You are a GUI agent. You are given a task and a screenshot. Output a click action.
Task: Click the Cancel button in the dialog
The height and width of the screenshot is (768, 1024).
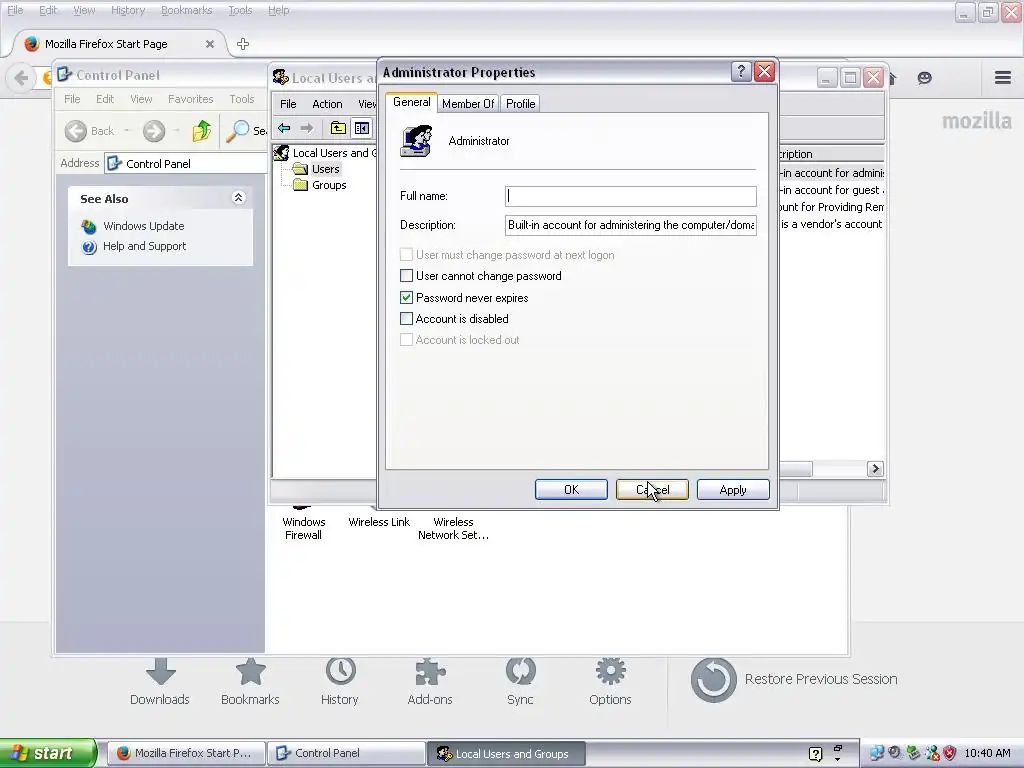point(652,490)
